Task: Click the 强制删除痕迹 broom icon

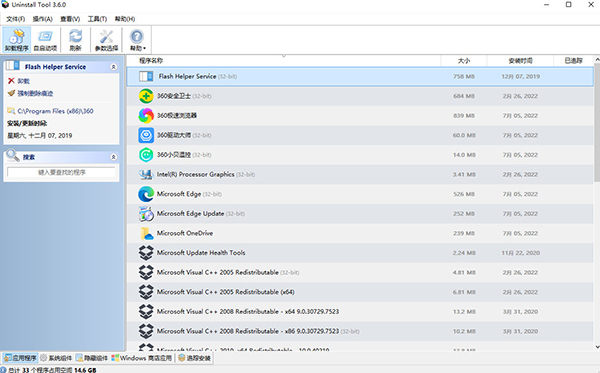Action: 11,93
